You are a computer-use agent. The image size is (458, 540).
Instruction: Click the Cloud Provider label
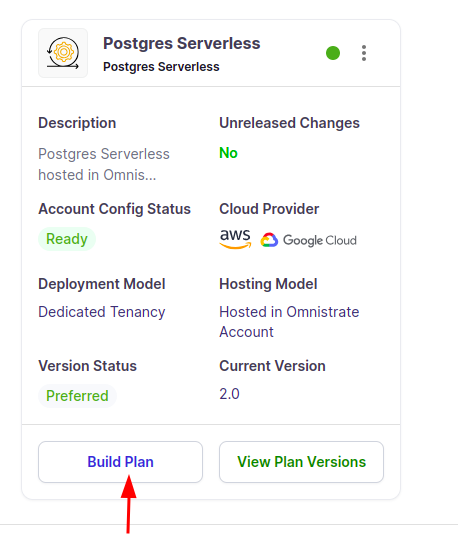(269, 209)
